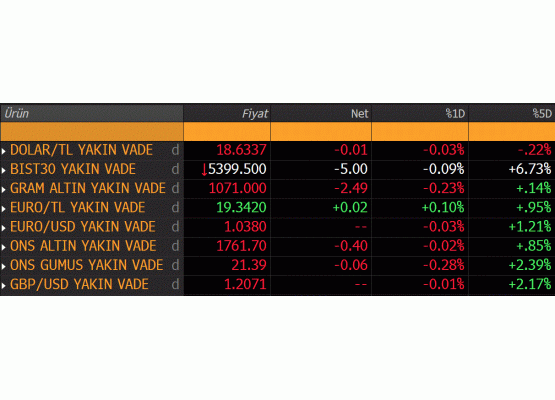Select the GBP/USD YAKIN VADE label

[79, 284]
